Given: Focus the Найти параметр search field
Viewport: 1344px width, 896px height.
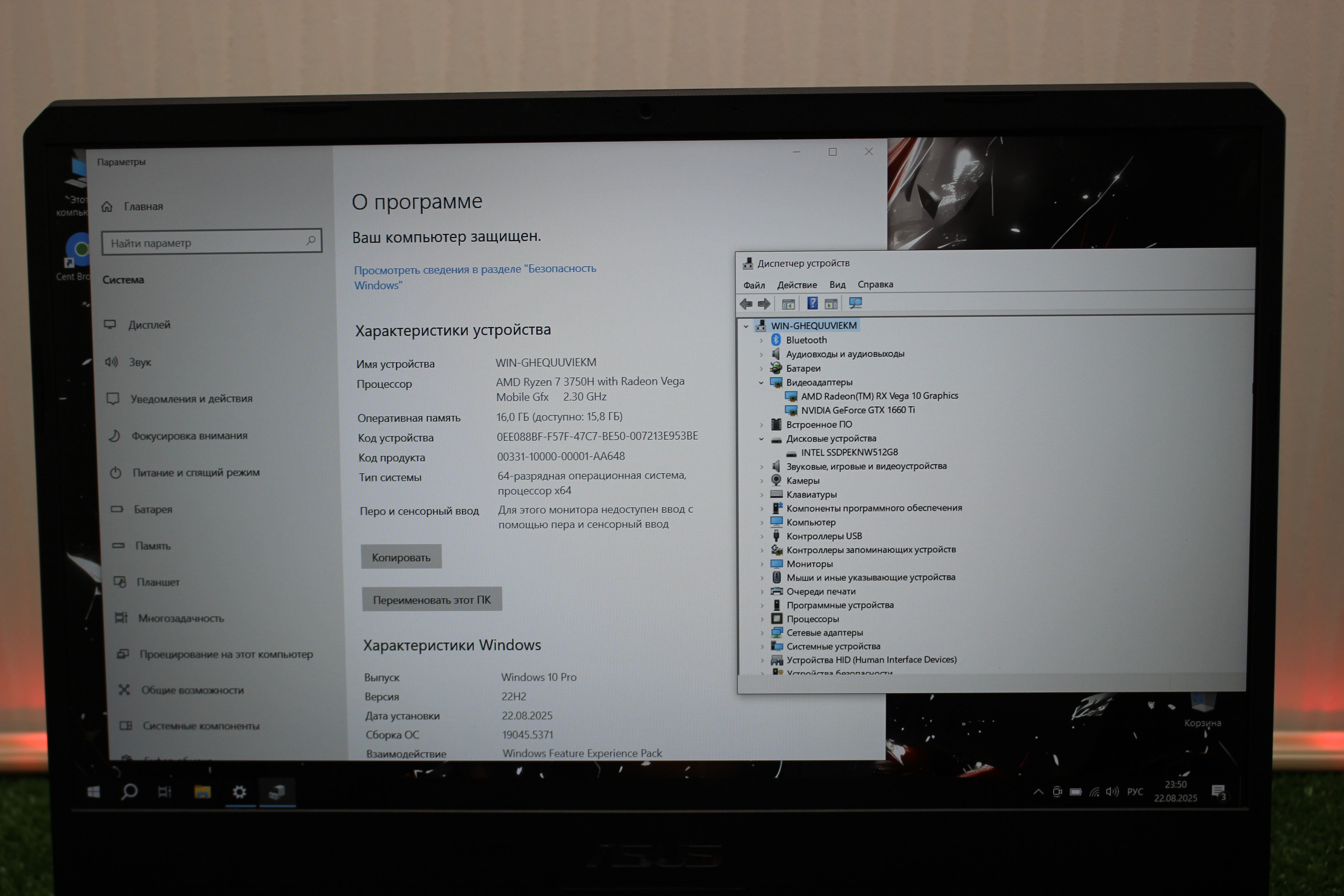Looking at the screenshot, I should pos(212,242).
